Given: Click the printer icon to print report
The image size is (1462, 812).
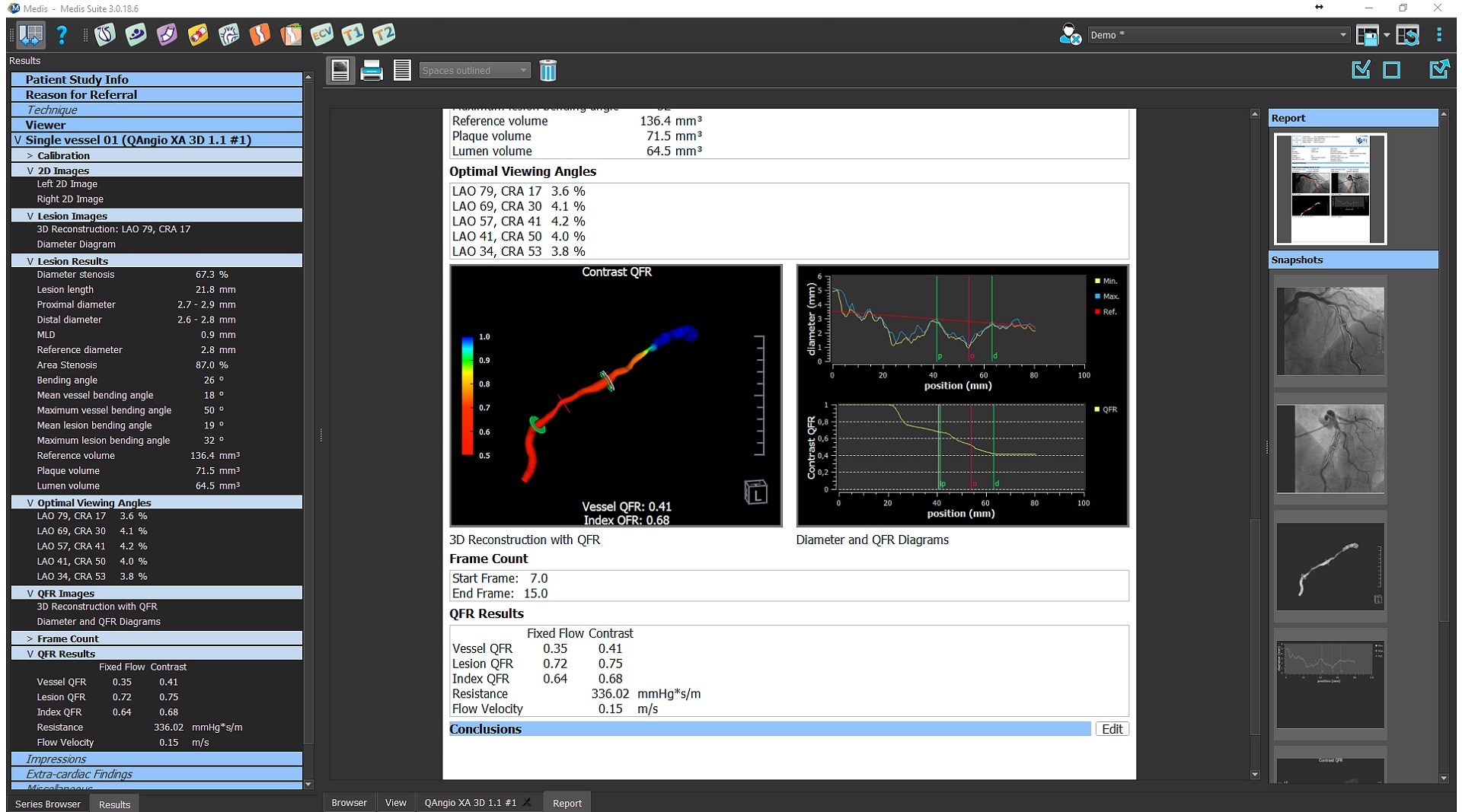Looking at the screenshot, I should pyautogui.click(x=372, y=71).
